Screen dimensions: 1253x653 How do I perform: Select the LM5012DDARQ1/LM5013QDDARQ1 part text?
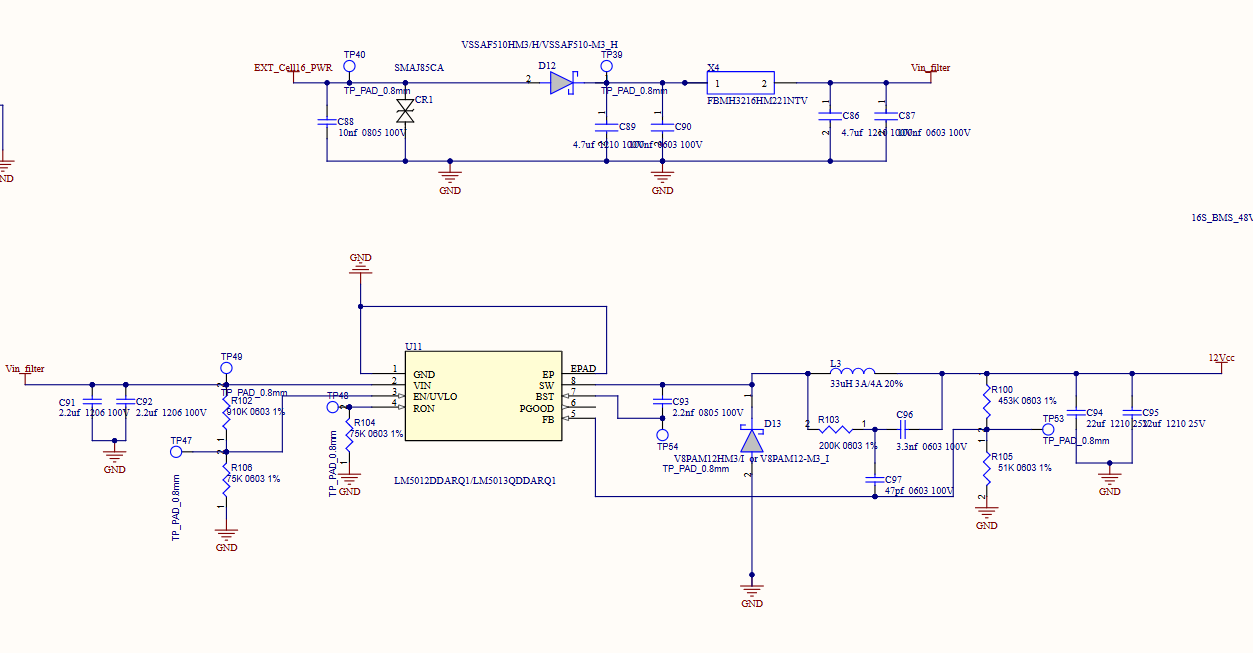tap(475, 481)
